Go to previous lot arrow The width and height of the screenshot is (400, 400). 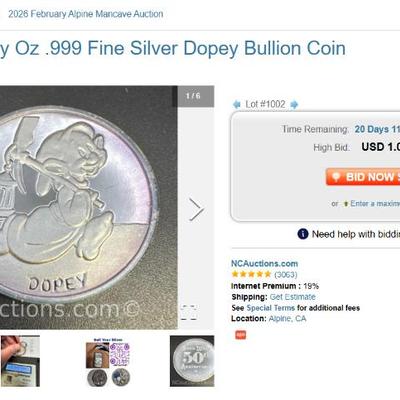(x=237, y=105)
